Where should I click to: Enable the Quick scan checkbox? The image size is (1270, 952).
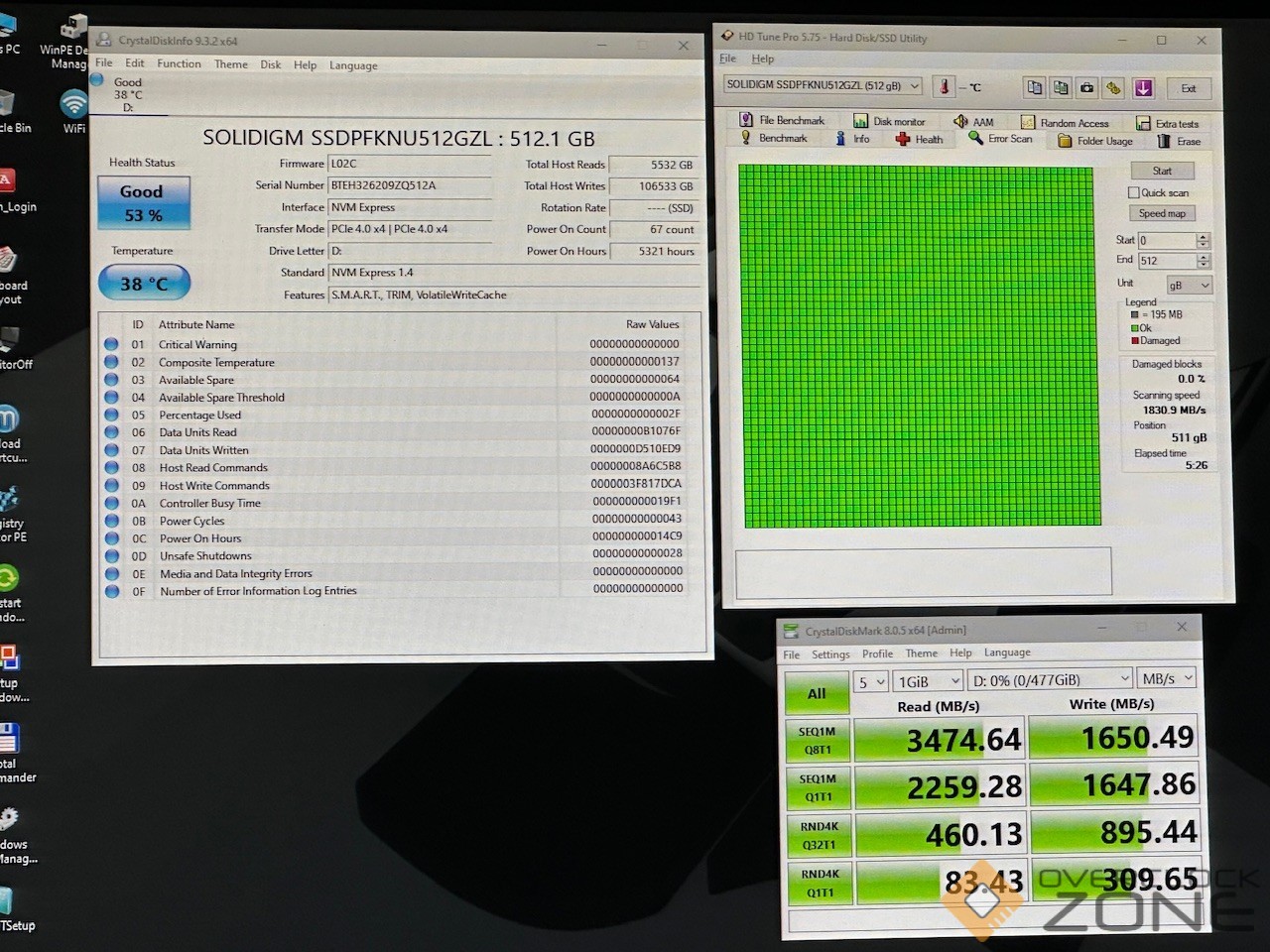[1133, 192]
